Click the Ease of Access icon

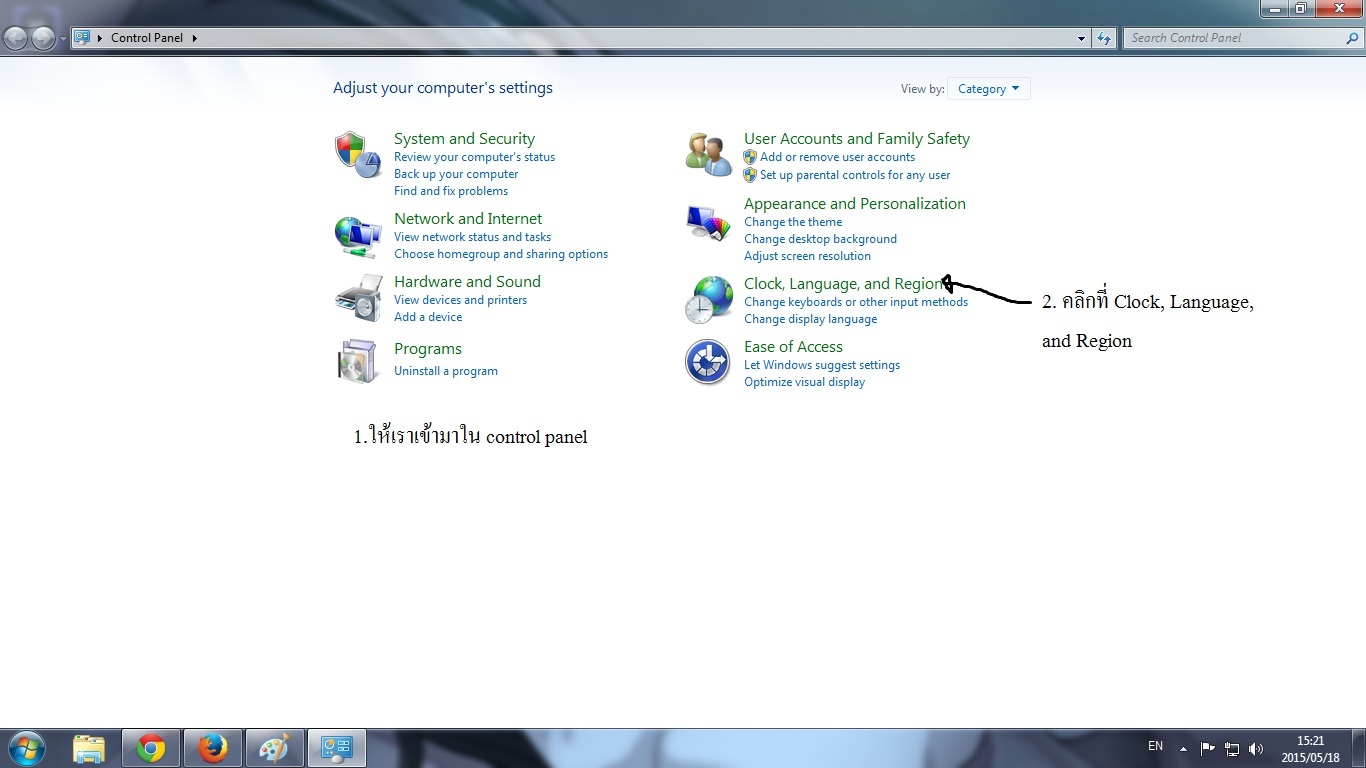tap(708, 362)
